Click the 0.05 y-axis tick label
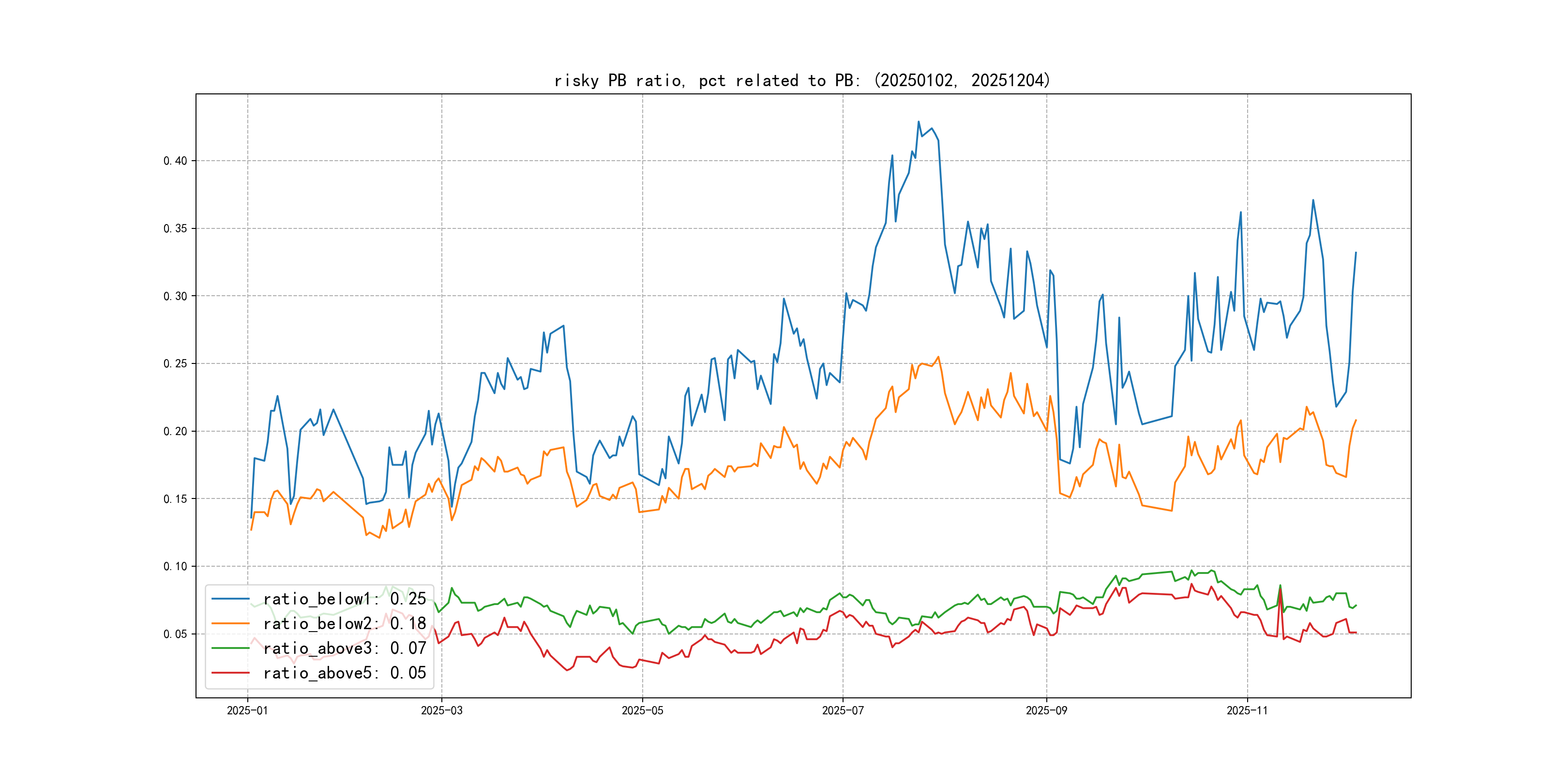The height and width of the screenshot is (784, 1568). click(175, 633)
